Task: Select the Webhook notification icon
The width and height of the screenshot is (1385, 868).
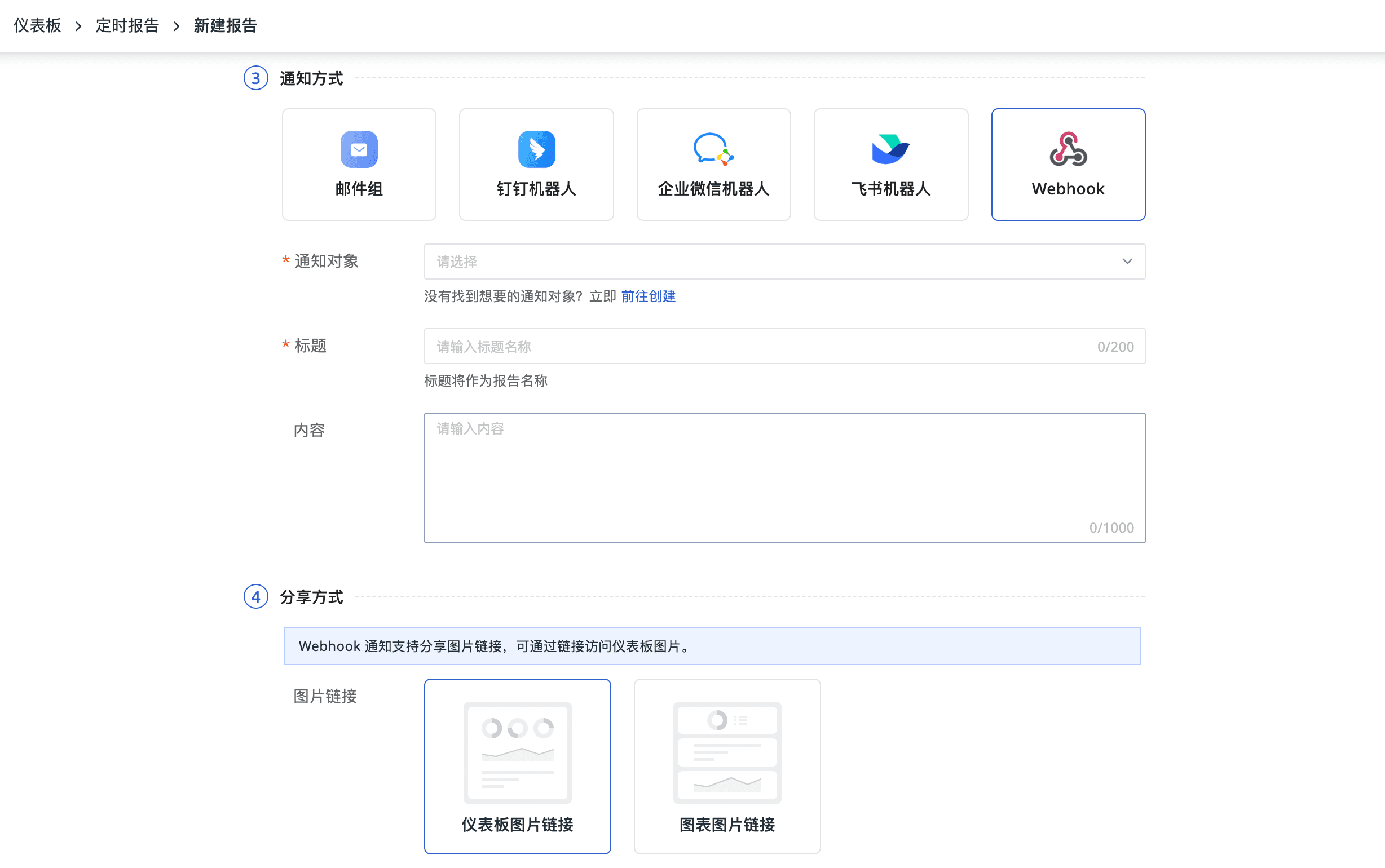Action: pyautogui.click(x=1068, y=149)
